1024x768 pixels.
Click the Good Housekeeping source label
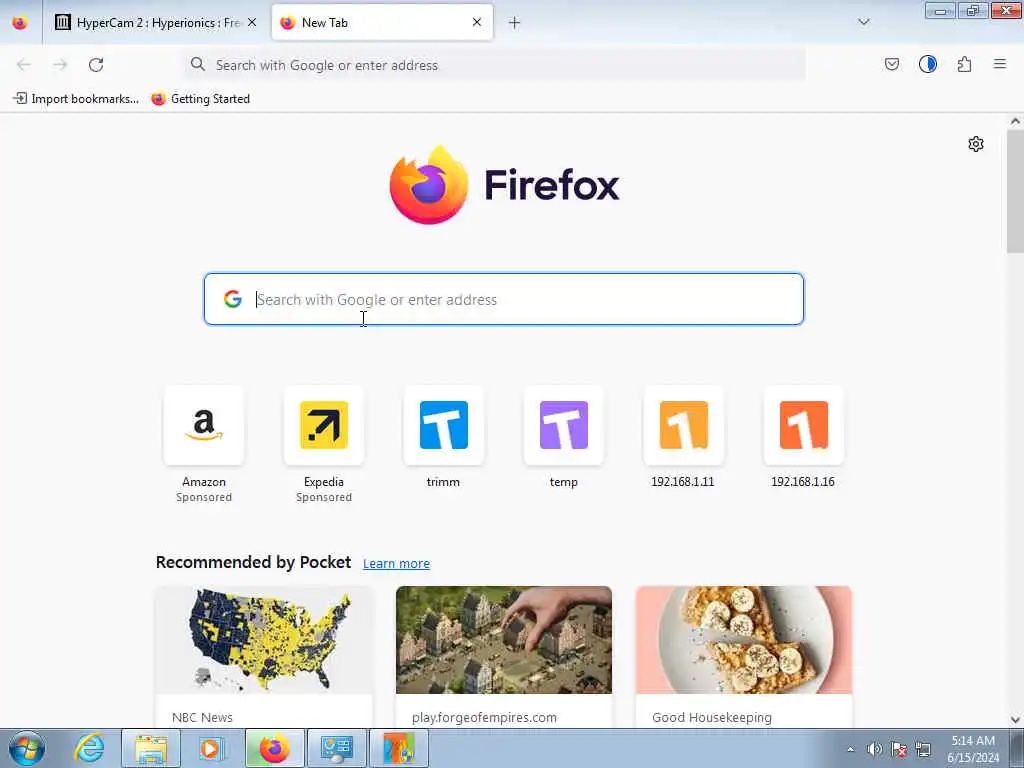tap(712, 717)
